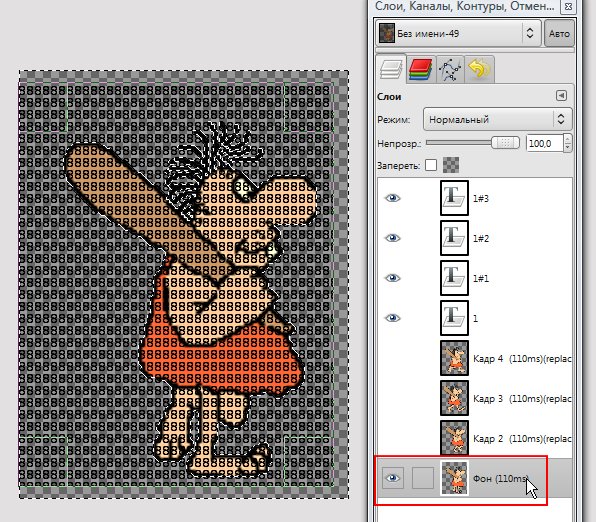Select the 'Фон (110ms)' layer name
Image resolution: width=596 pixels, height=522 pixels.
point(501,478)
